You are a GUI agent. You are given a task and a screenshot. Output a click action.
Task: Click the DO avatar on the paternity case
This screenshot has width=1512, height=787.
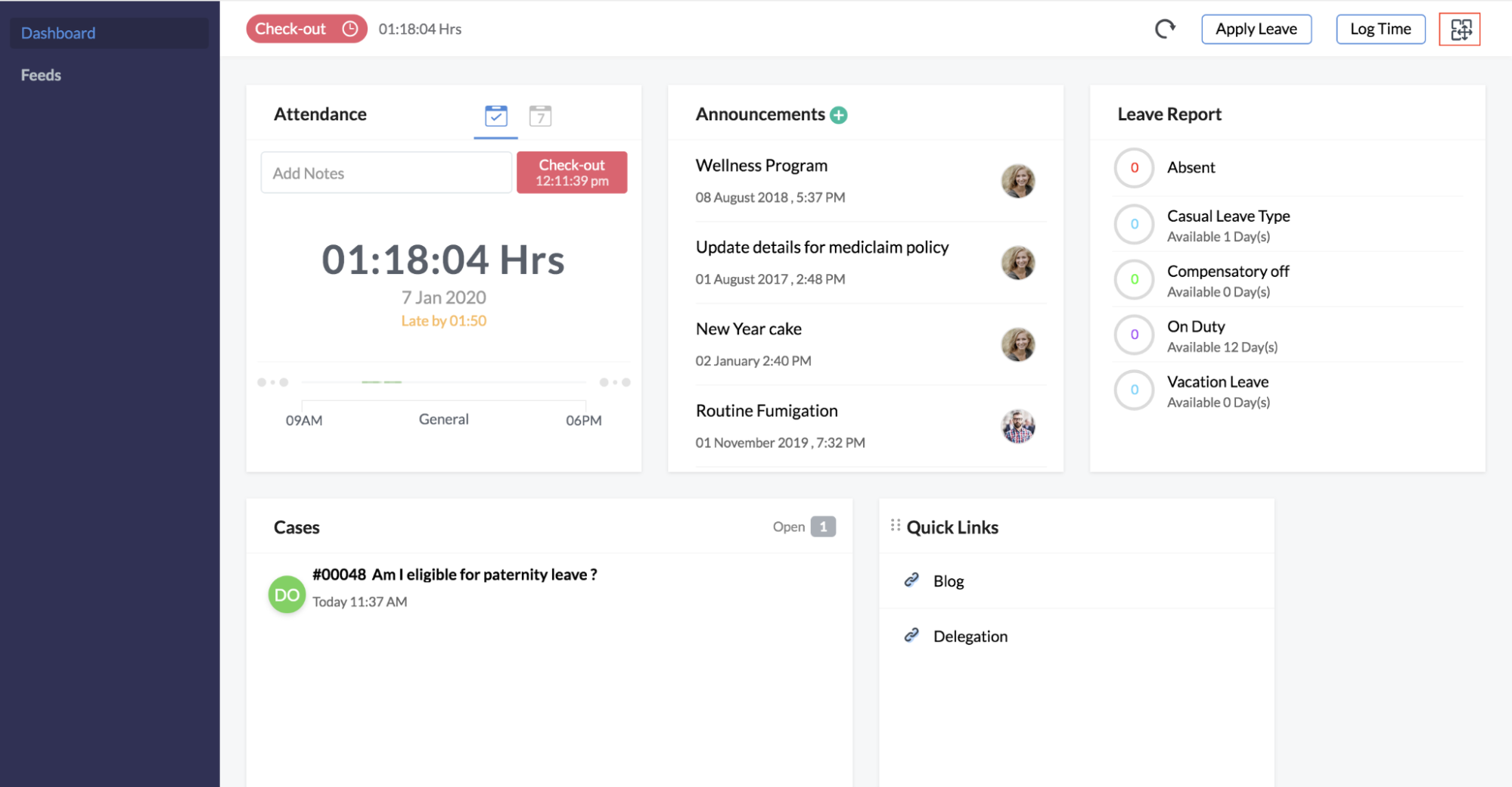pos(287,595)
